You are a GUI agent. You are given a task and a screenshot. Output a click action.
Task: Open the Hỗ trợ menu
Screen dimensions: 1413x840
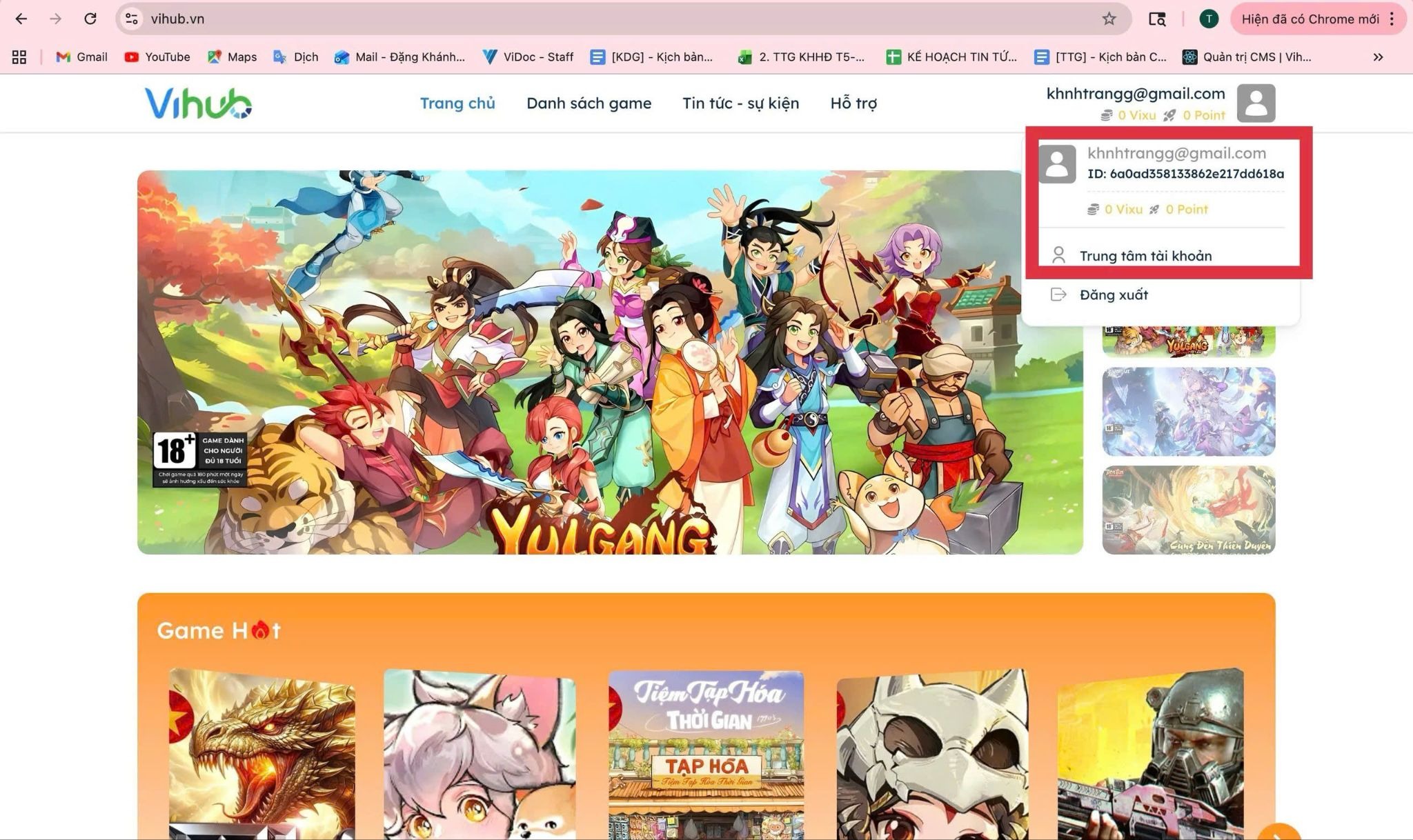pos(853,103)
